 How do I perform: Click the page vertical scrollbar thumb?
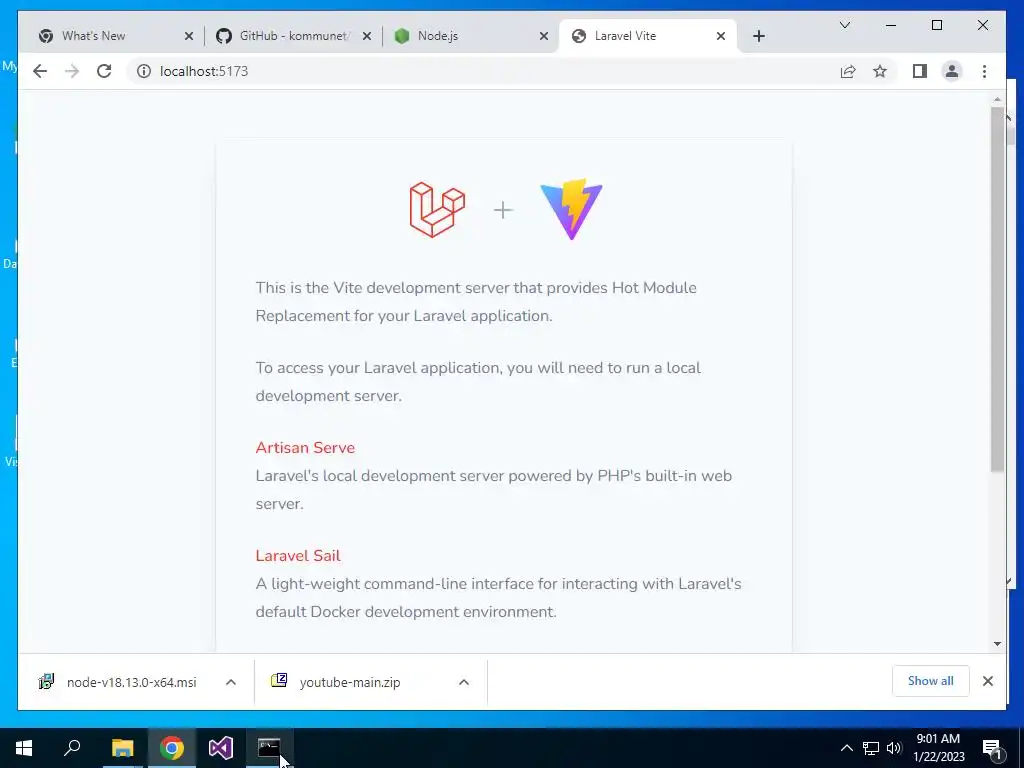point(997,289)
